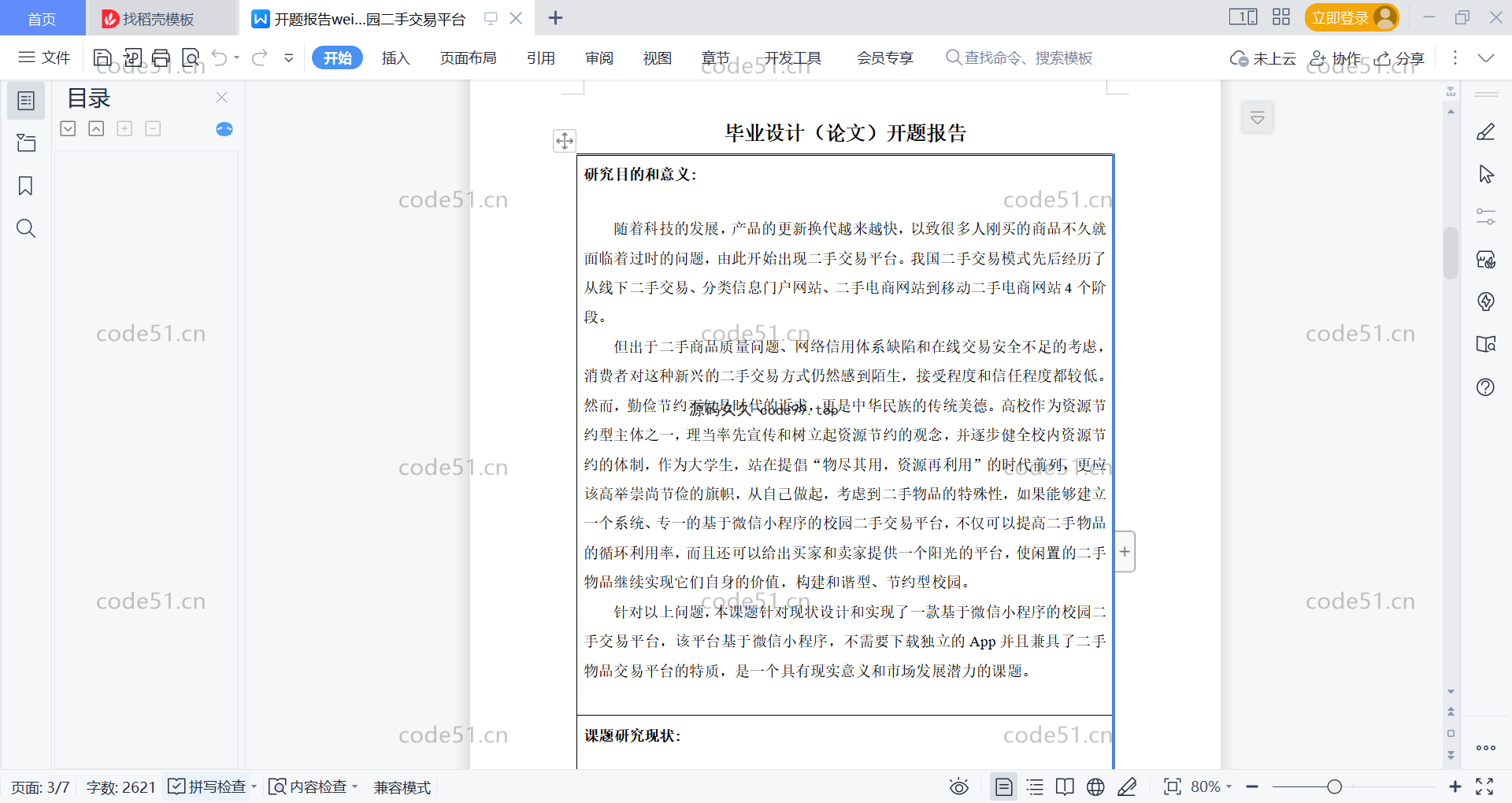Open the help question icon in right sidebar
1512x803 pixels.
[x=1486, y=387]
